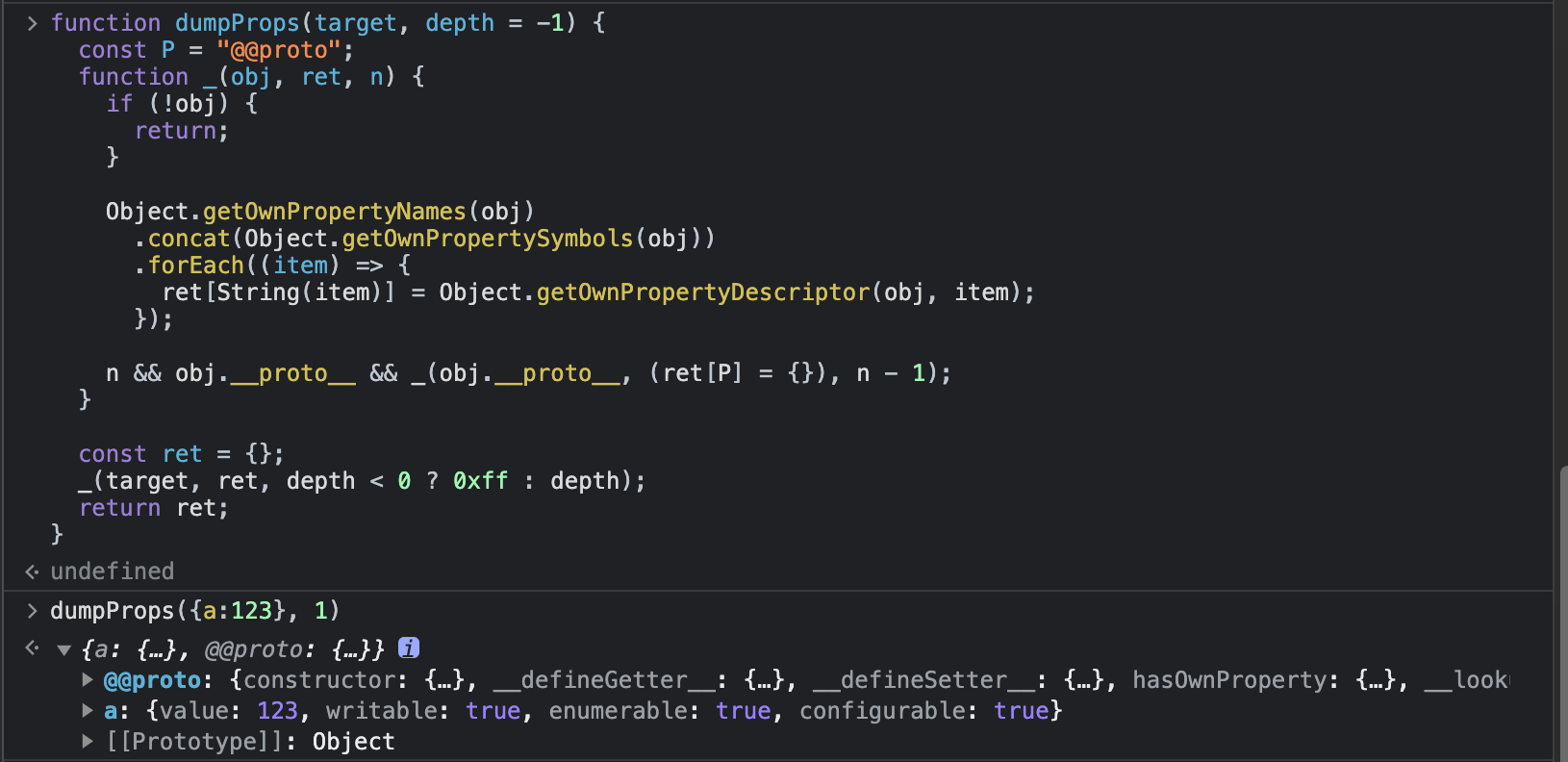This screenshot has height=762, width=1568.
Task: Click input chevron before dumpProps({a:123}, 1)
Action: (x=33, y=611)
